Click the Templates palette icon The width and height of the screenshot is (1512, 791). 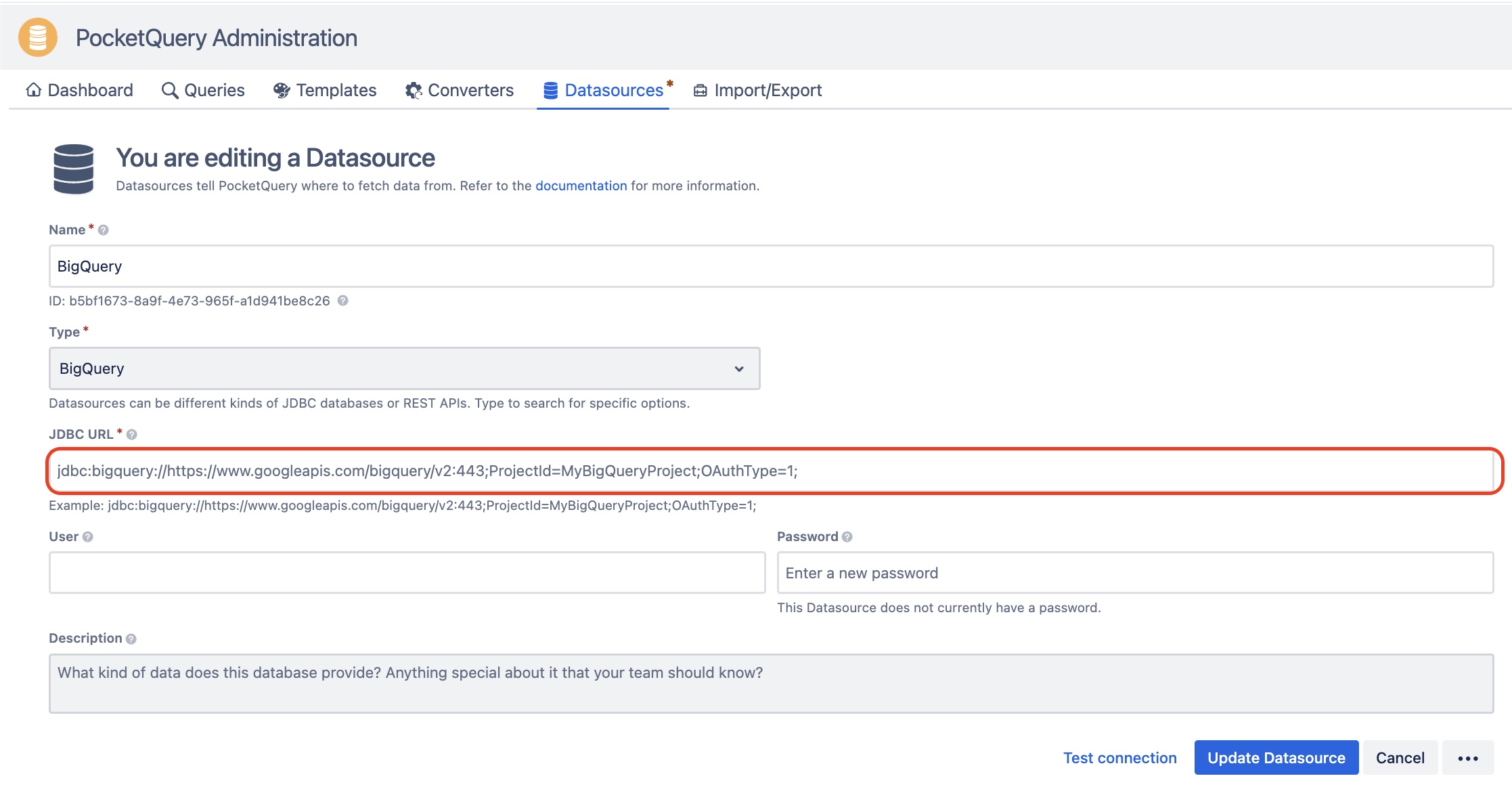click(282, 91)
